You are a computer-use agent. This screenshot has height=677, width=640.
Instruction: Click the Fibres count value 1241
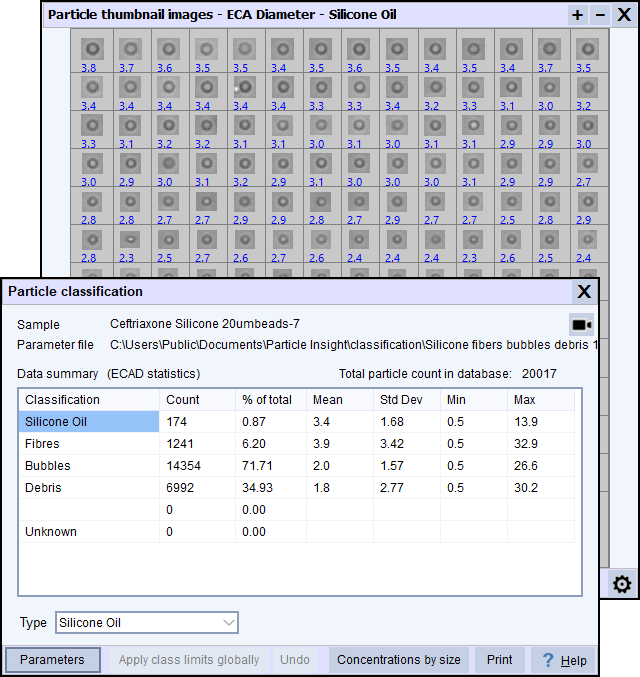coord(180,443)
